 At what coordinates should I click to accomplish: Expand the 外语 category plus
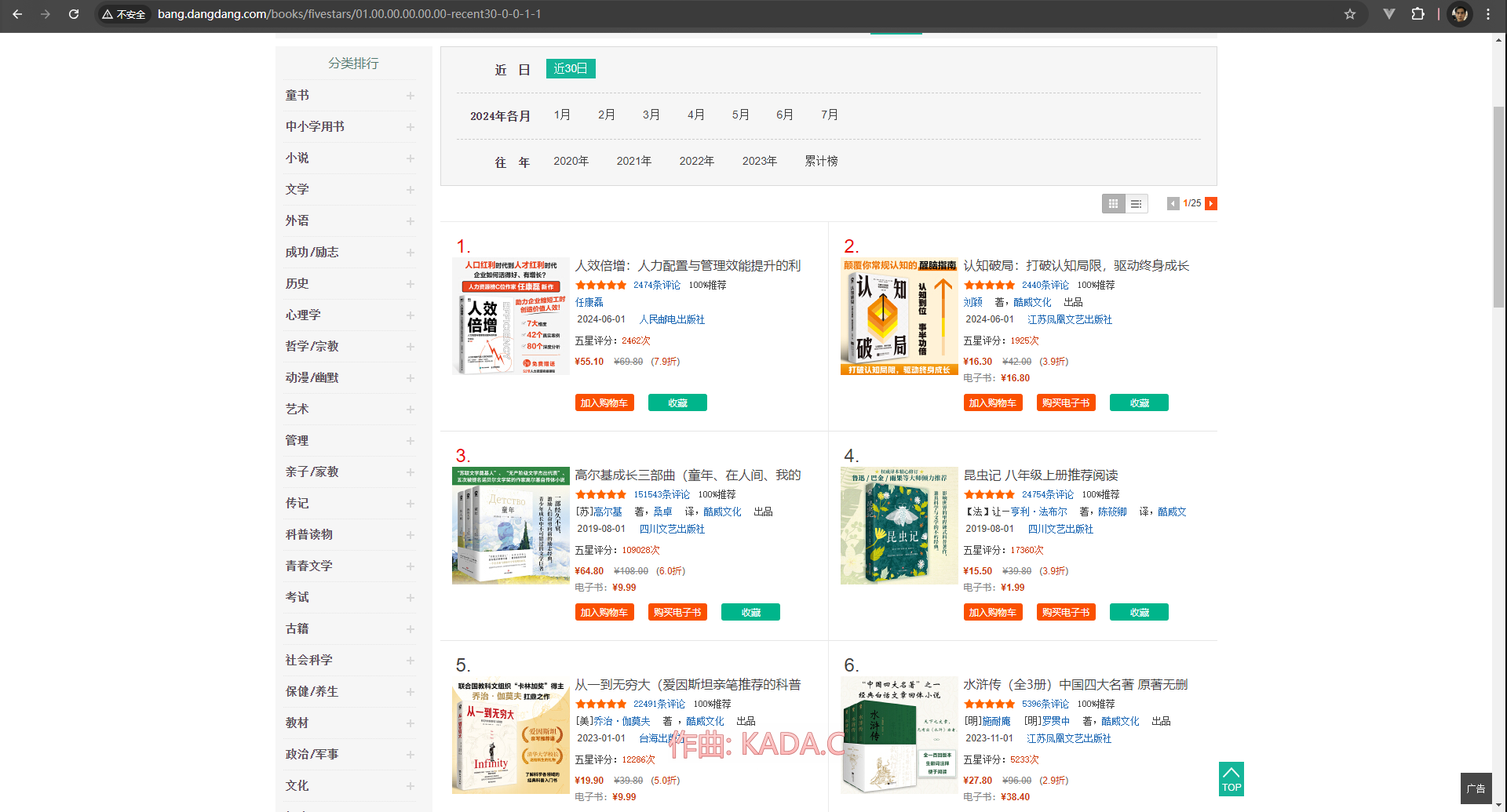[410, 221]
